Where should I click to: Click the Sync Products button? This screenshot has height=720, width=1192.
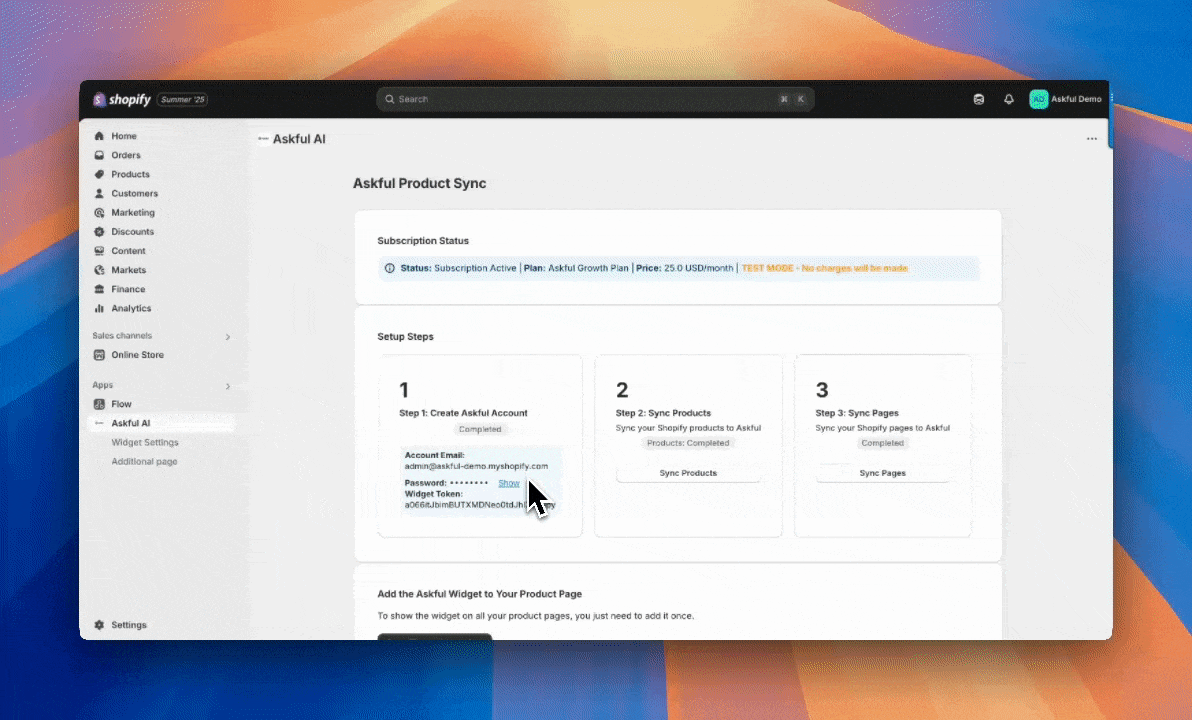coord(688,473)
